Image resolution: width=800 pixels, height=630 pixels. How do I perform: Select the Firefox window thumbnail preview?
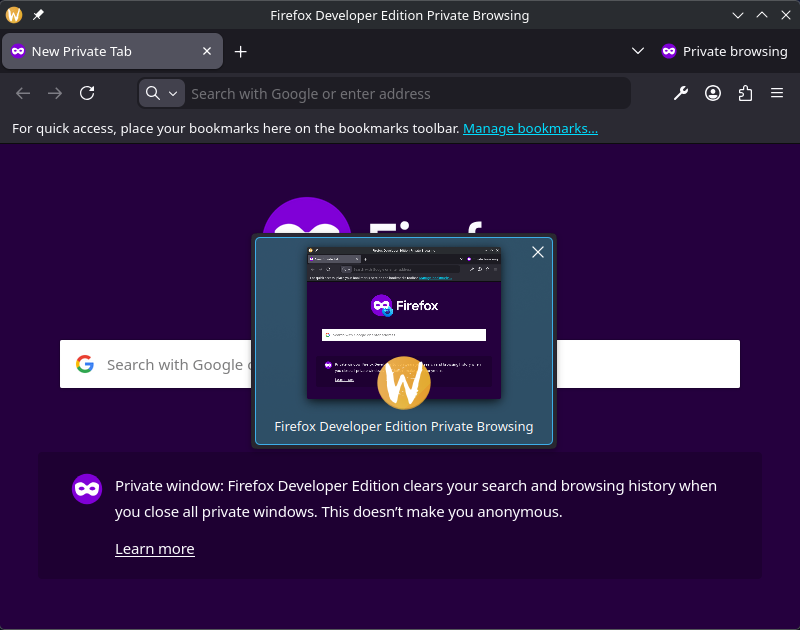(403, 323)
